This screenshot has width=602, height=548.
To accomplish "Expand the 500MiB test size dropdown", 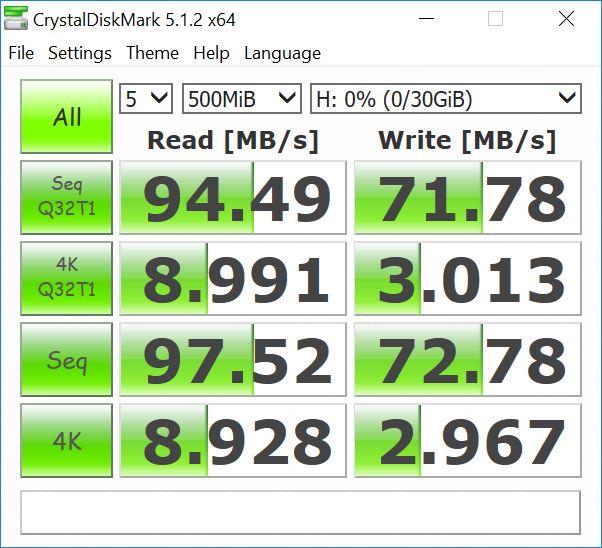I will 241,98.
